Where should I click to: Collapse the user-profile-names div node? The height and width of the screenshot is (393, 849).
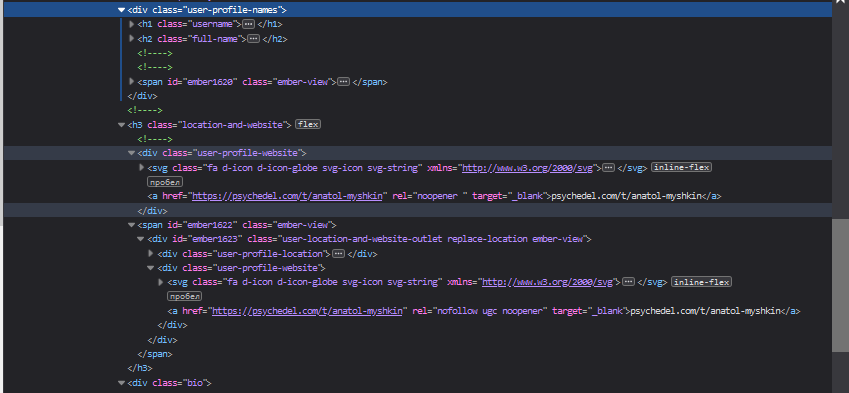tap(121, 10)
